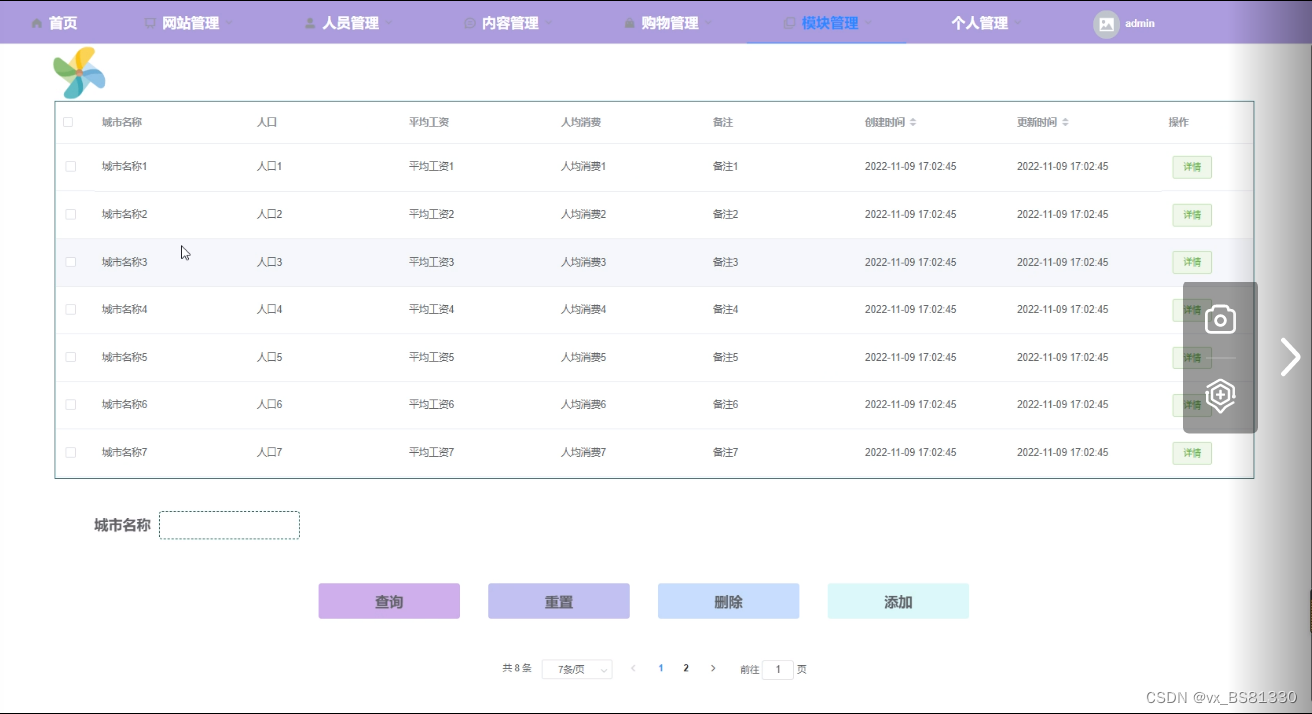Viewport: 1312px width, 714px height.
Task: Check the row for 城市名称5
Action: point(70,357)
